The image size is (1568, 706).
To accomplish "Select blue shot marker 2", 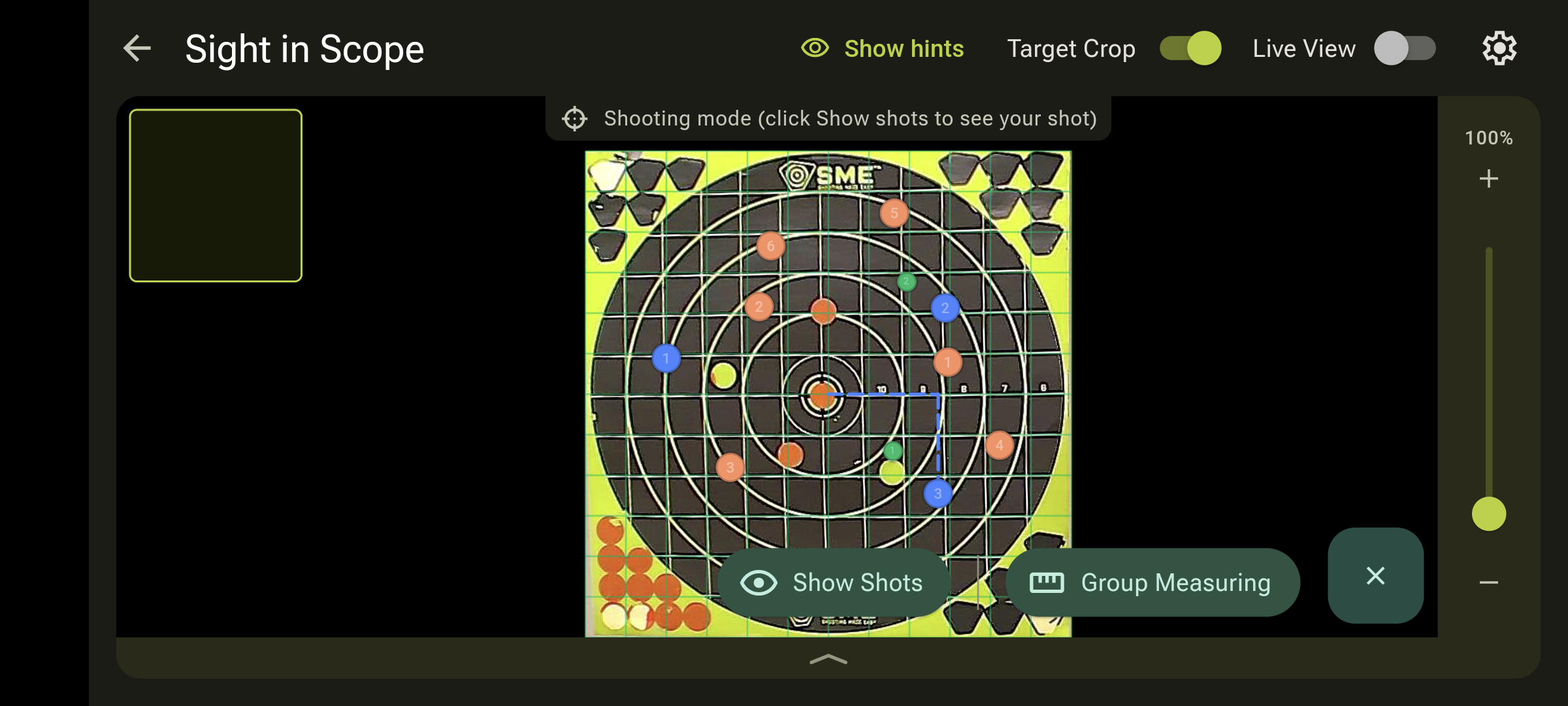I will click(x=945, y=308).
